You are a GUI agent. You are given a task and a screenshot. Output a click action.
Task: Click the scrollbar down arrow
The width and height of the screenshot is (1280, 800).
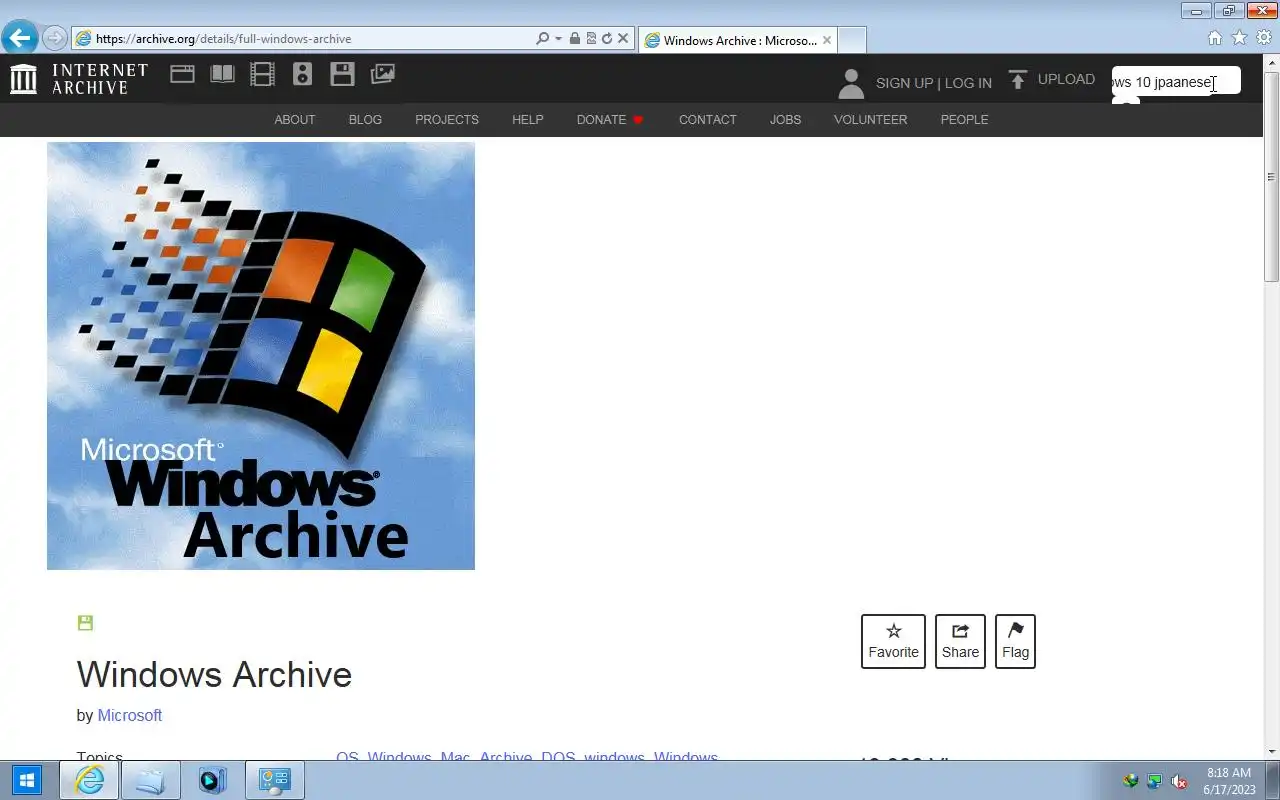coord(1271,752)
